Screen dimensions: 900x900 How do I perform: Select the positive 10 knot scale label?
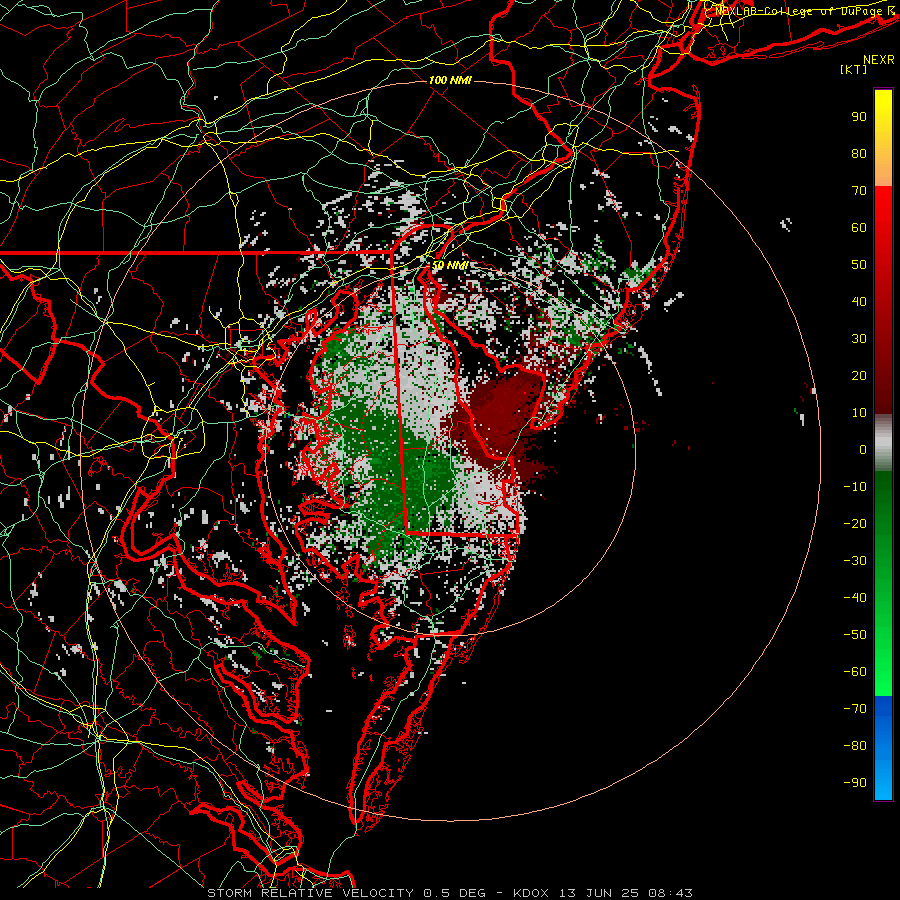(x=859, y=413)
